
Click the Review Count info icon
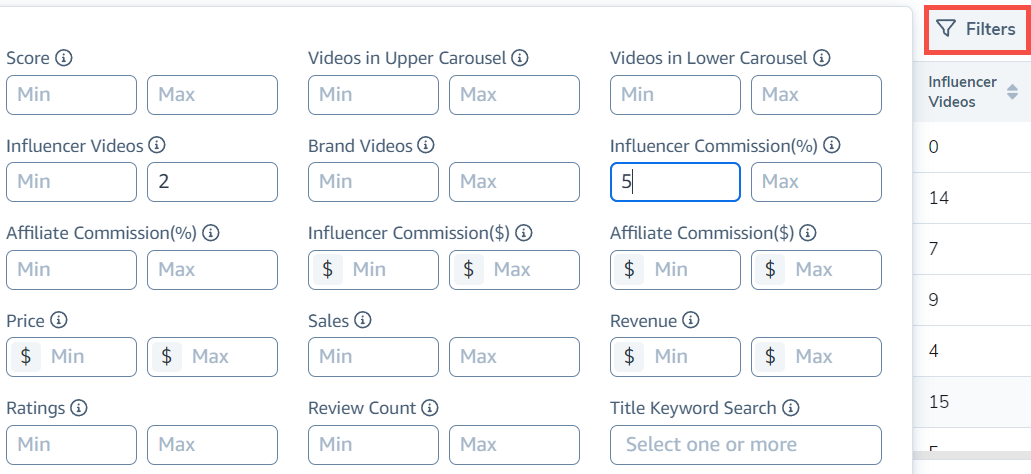click(x=430, y=408)
